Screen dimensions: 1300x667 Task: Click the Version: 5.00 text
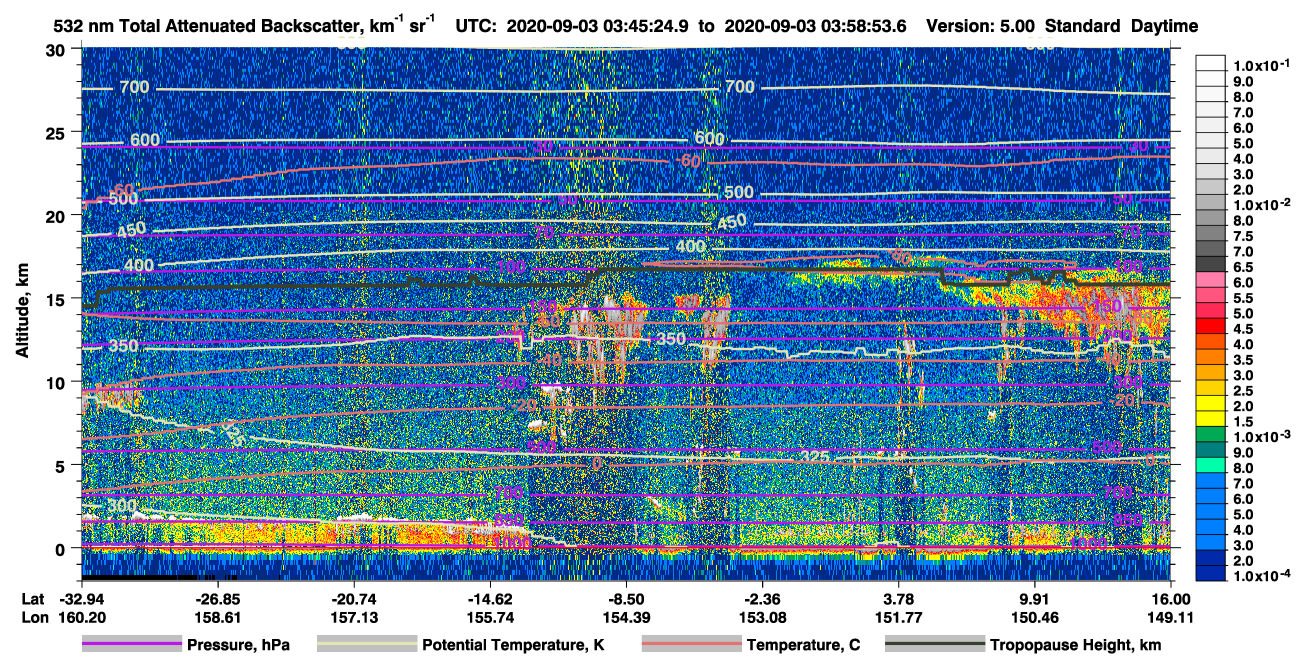pos(981,27)
